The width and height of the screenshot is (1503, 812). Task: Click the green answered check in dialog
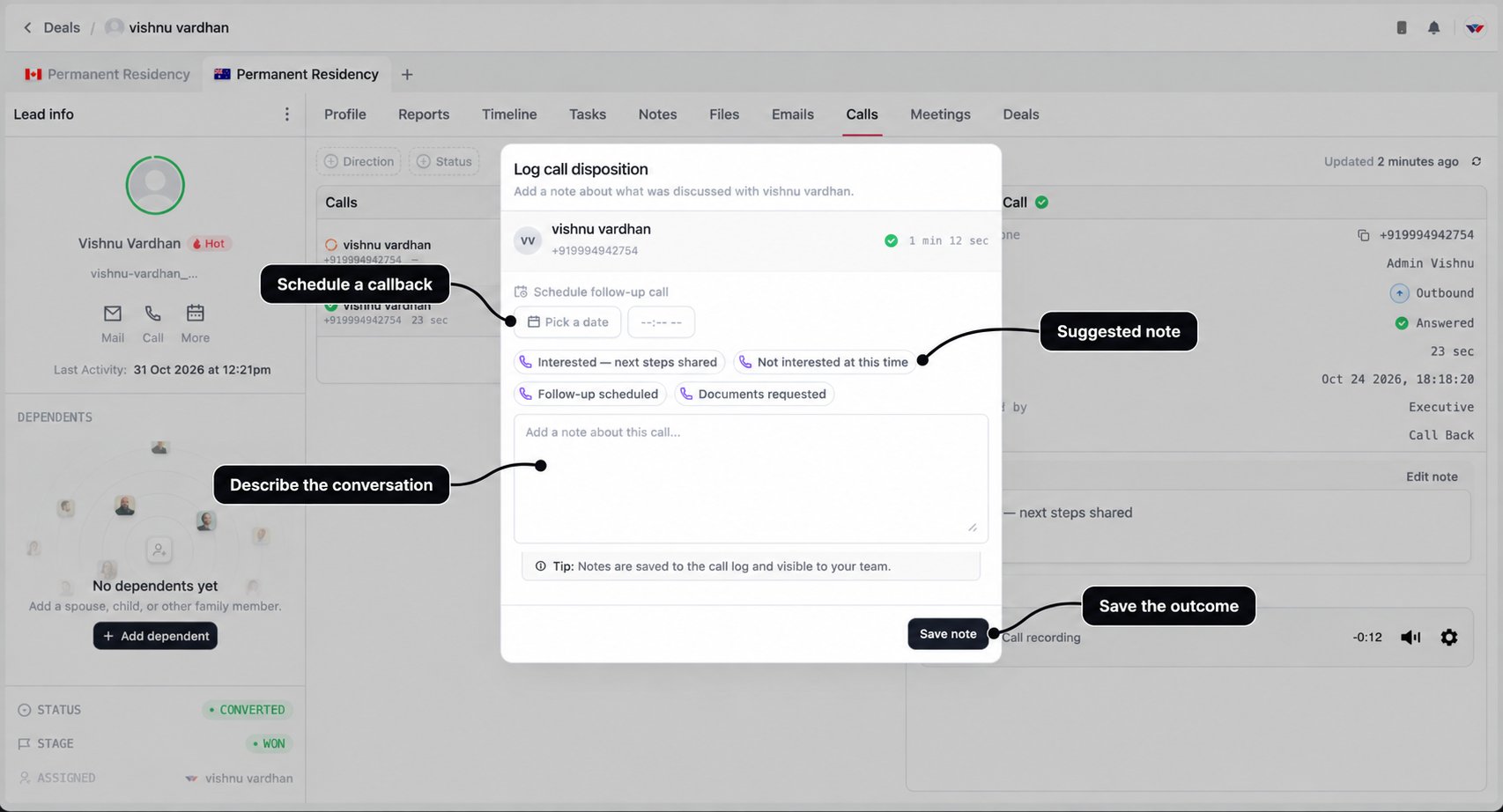pyautogui.click(x=891, y=240)
